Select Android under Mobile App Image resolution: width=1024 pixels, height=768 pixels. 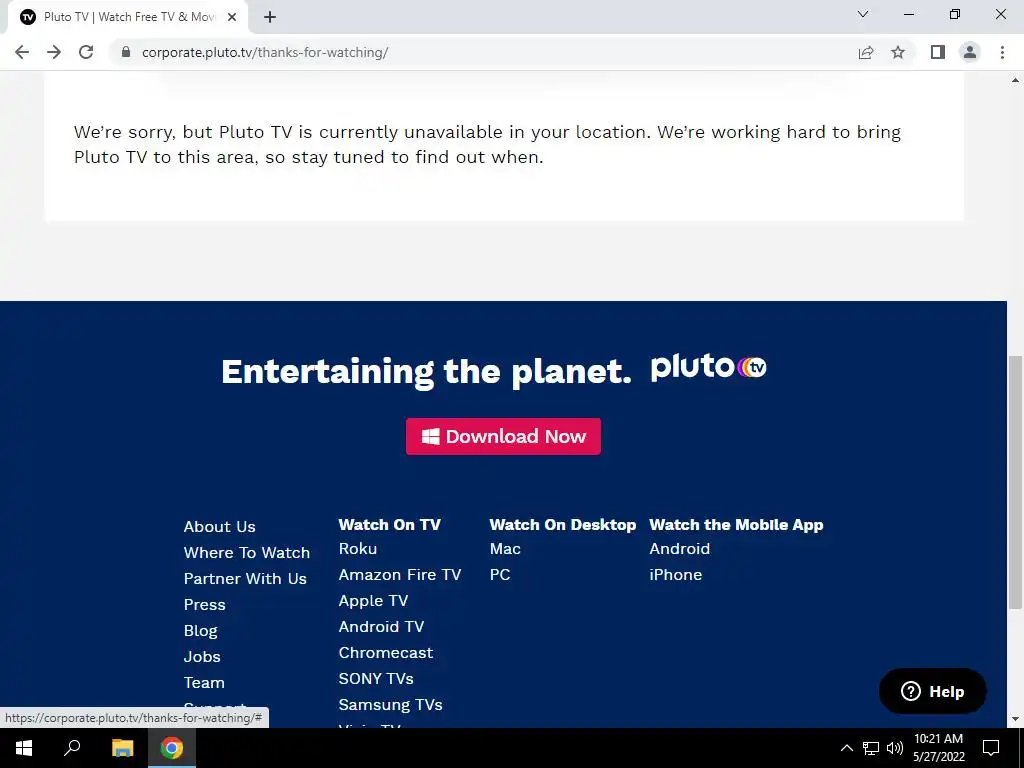click(x=679, y=549)
